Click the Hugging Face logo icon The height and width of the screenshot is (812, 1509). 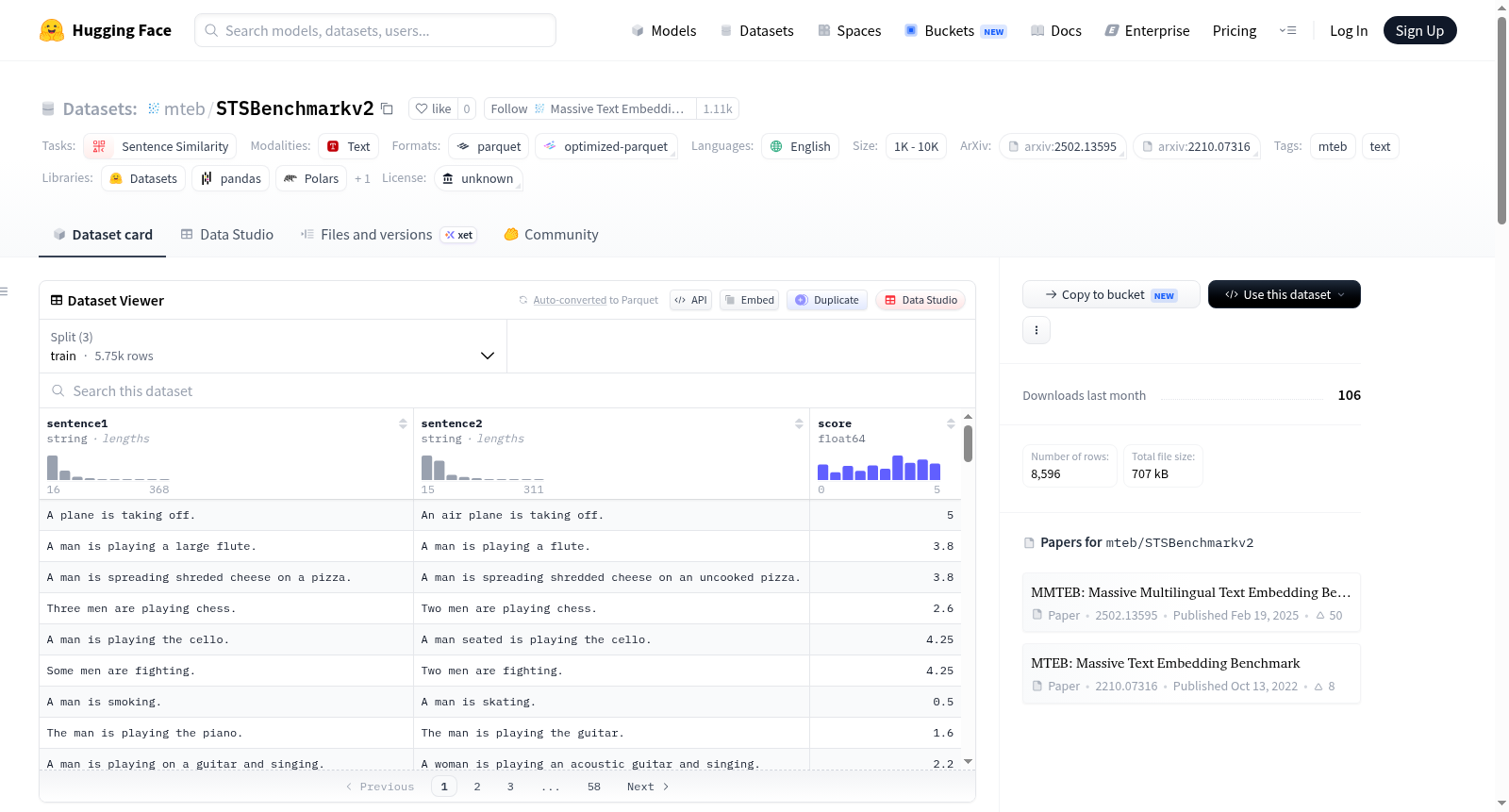click(x=52, y=30)
